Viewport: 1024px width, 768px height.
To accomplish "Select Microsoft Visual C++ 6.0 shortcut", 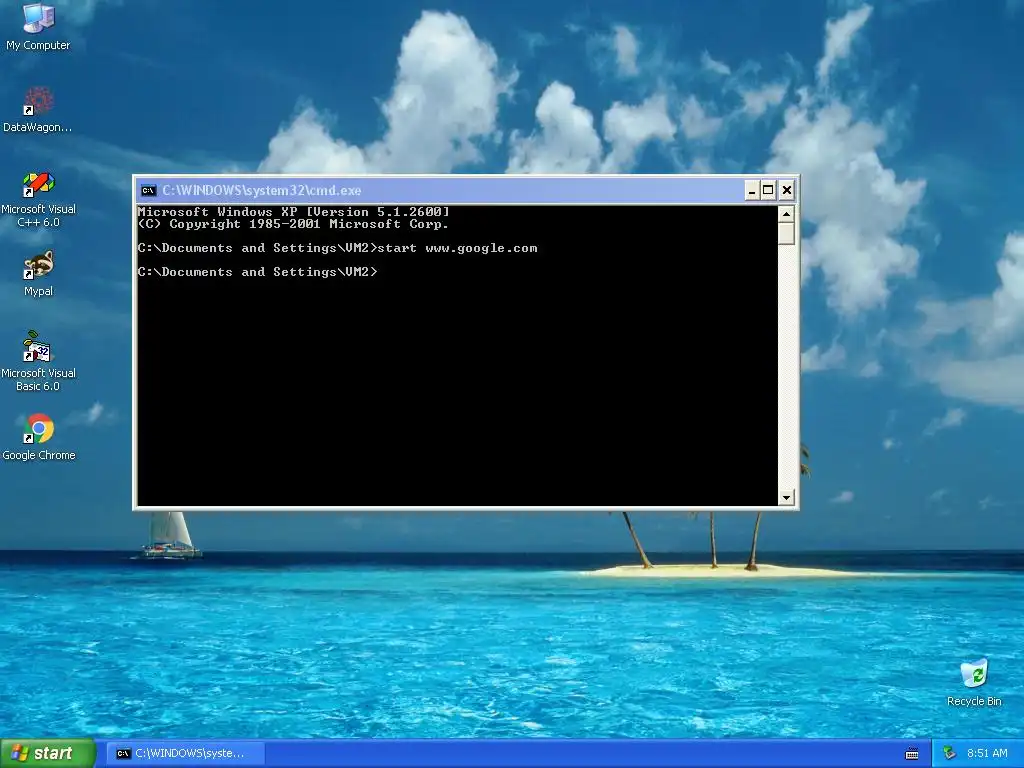I will (38, 199).
